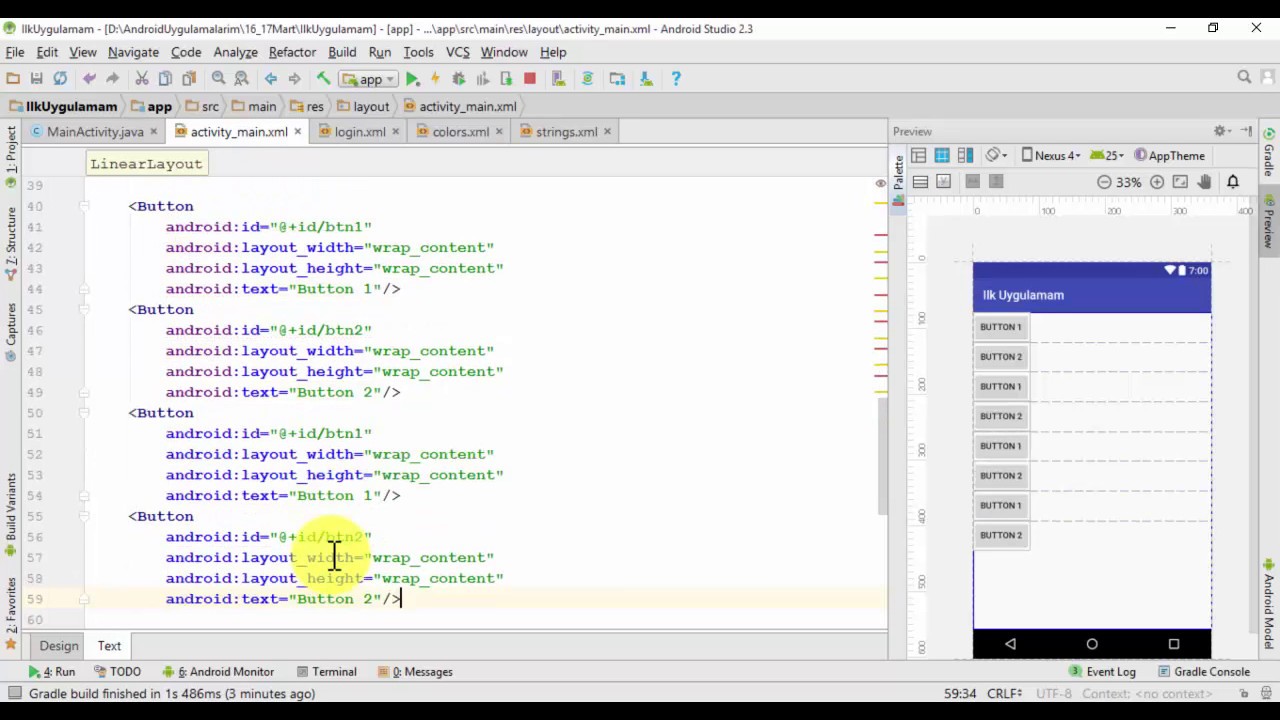Screen dimensions: 1280x720
Task: Select the pan hand tool in Preview
Action: point(1204,182)
